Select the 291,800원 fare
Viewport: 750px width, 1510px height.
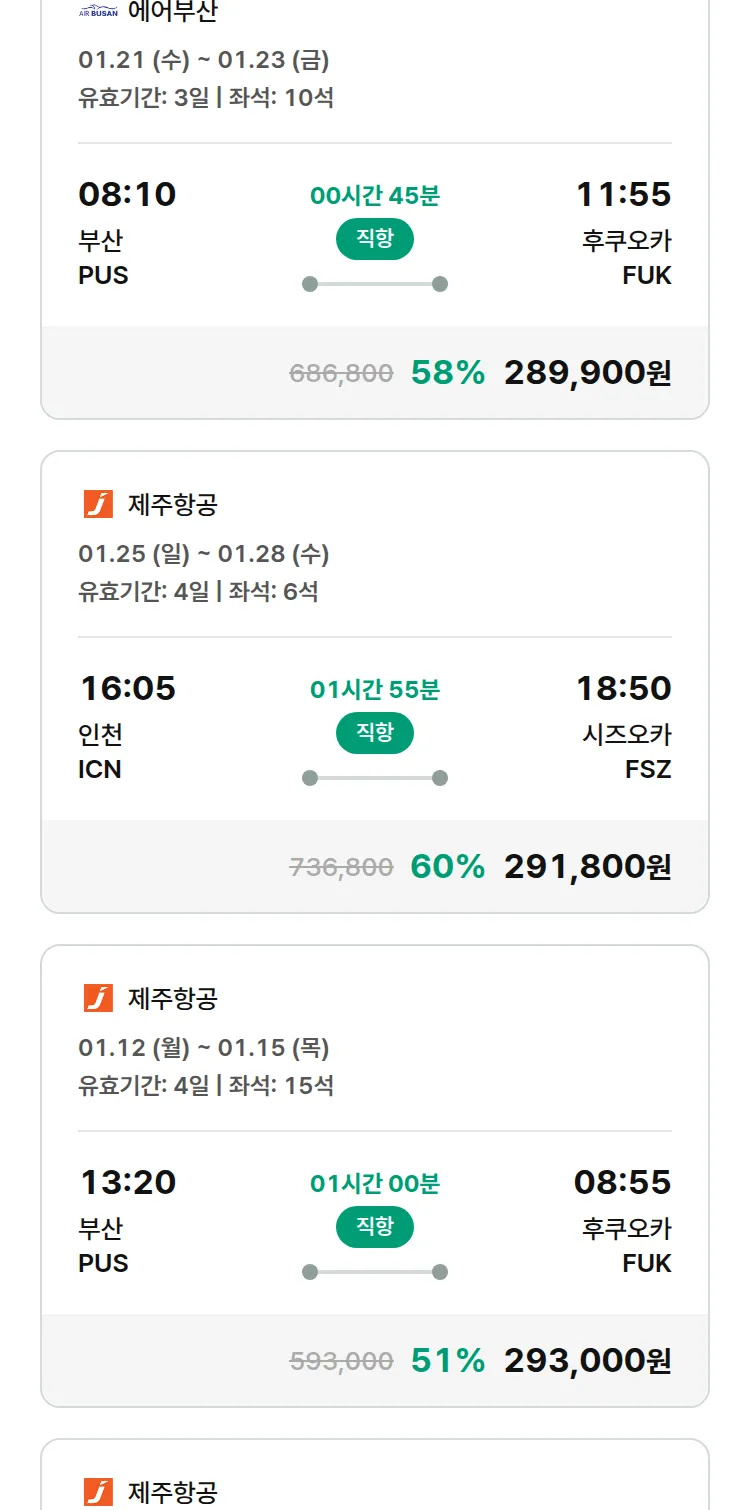tap(587, 867)
